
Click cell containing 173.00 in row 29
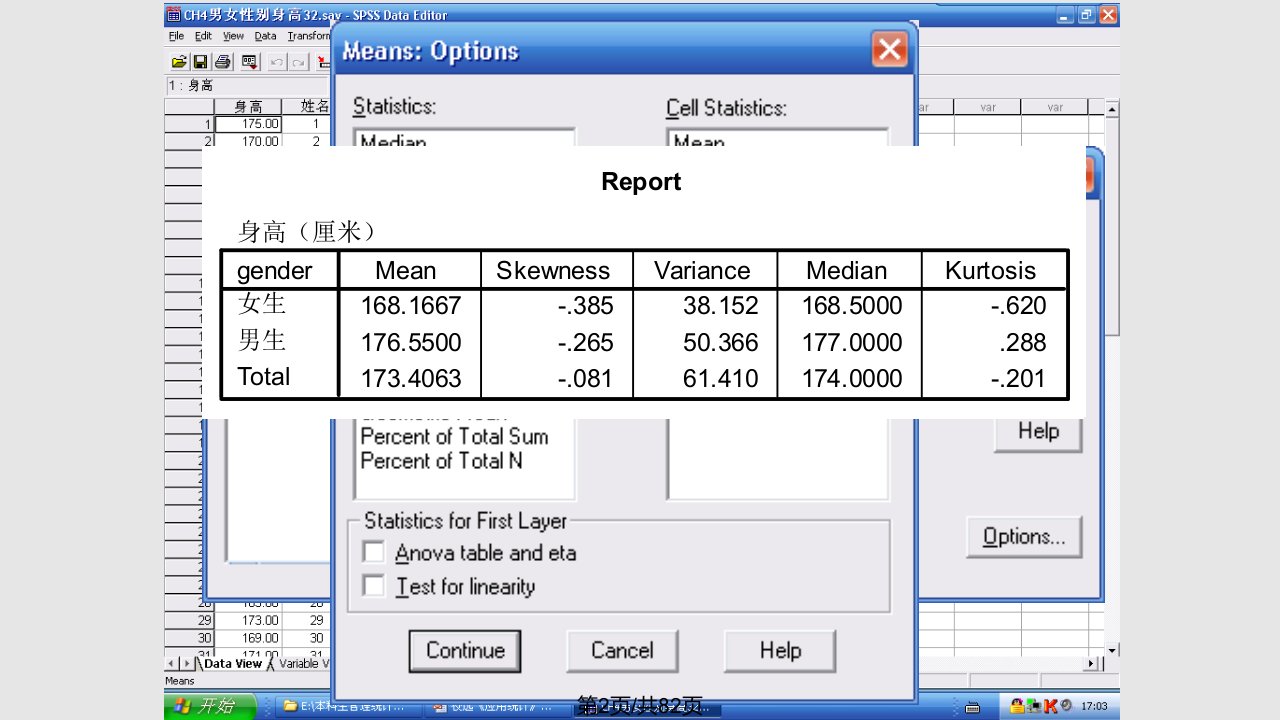click(248, 620)
